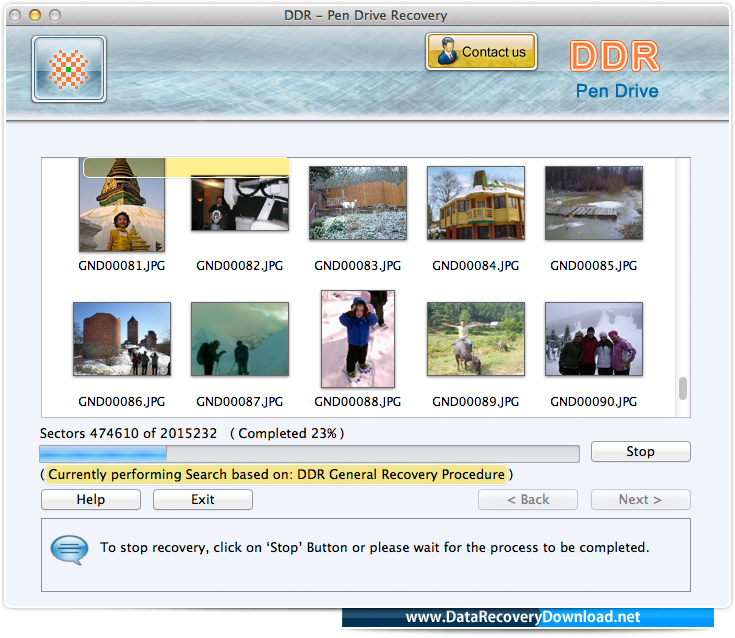Click the GND00082.JPG file name

[240, 266]
